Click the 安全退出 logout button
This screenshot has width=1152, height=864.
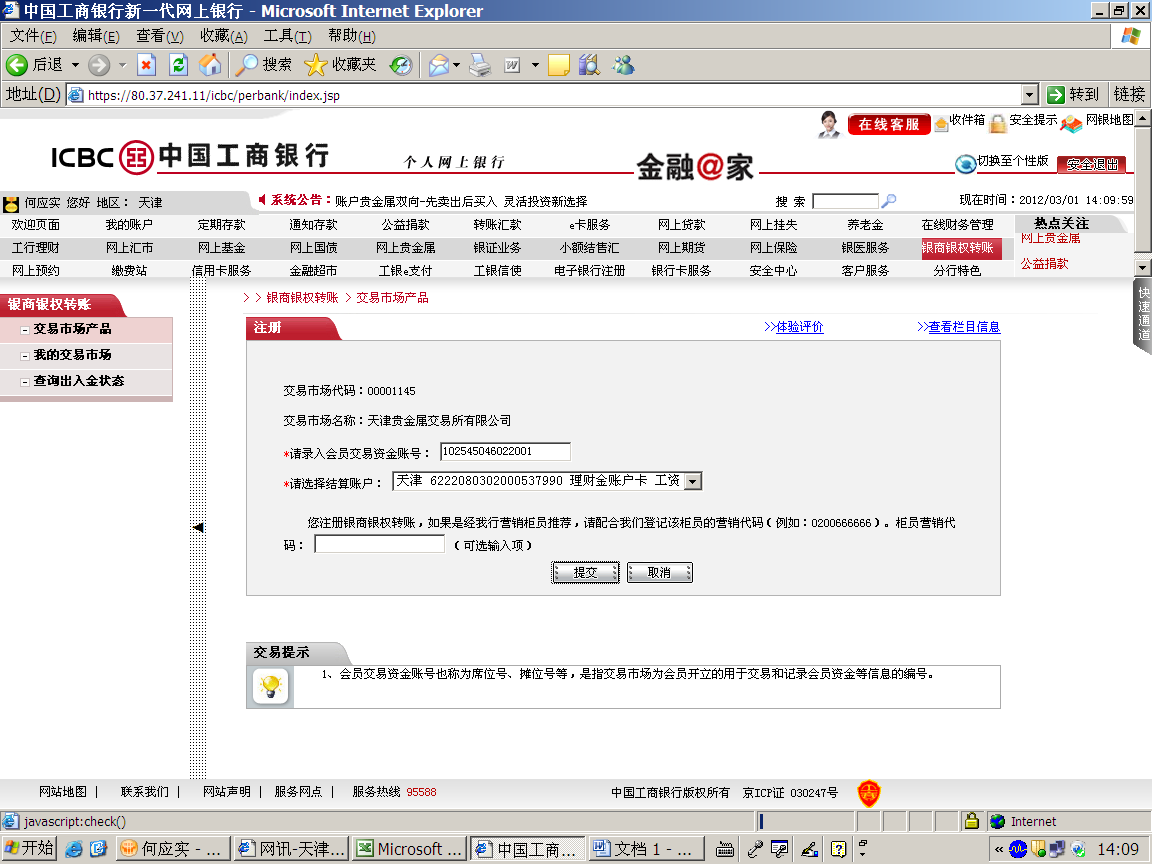[1092, 165]
